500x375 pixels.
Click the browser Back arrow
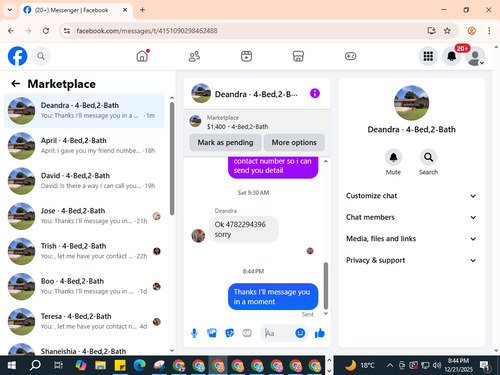coord(11,31)
